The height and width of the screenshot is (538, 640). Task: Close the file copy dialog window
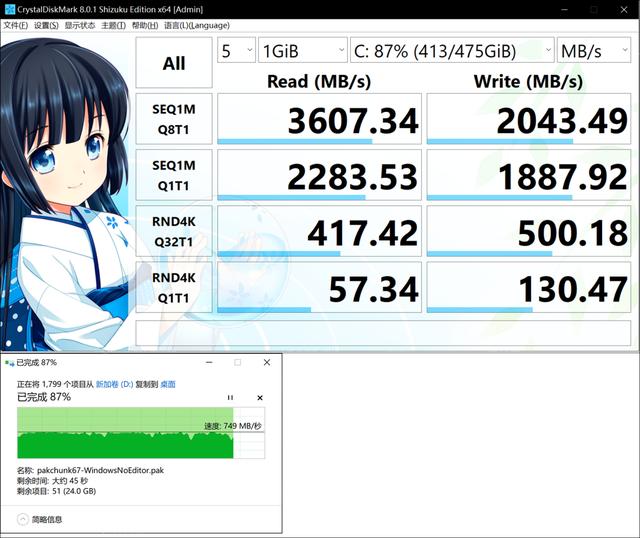(267, 362)
